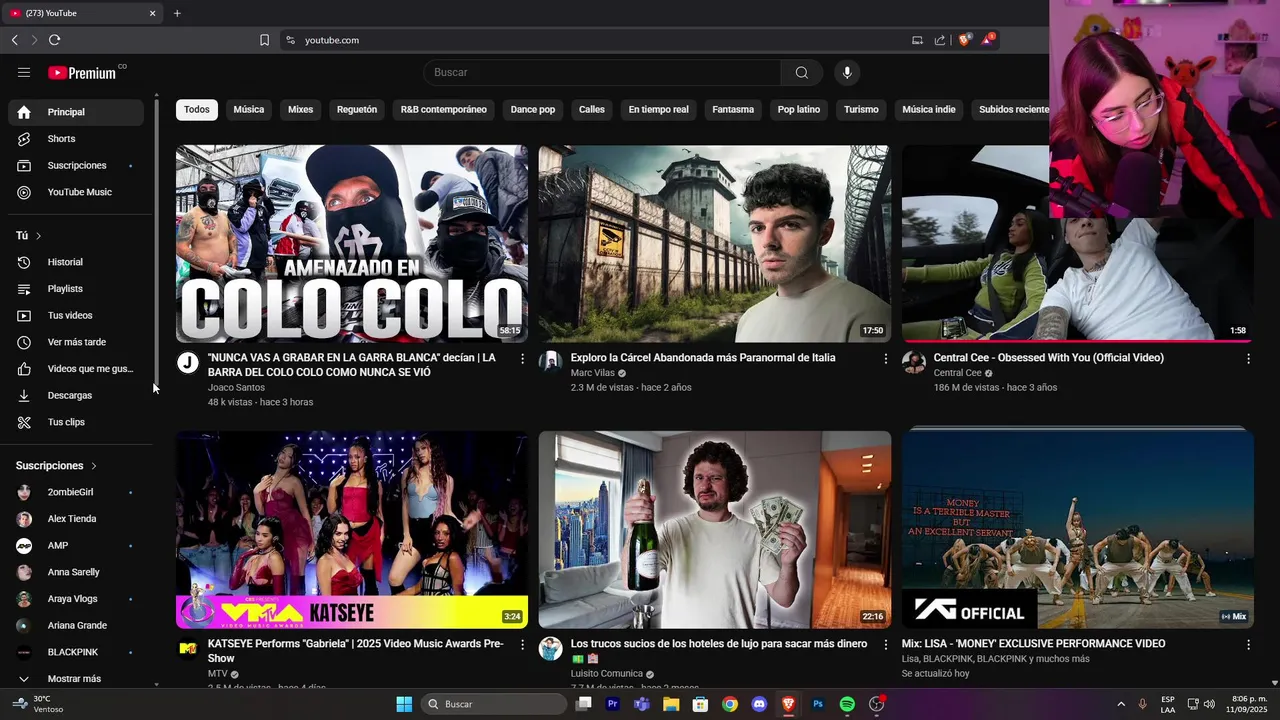Open Premiere Pro from the taskbar
Image resolution: width=1280 pixels, height=720 pixels.
[613, 704]
